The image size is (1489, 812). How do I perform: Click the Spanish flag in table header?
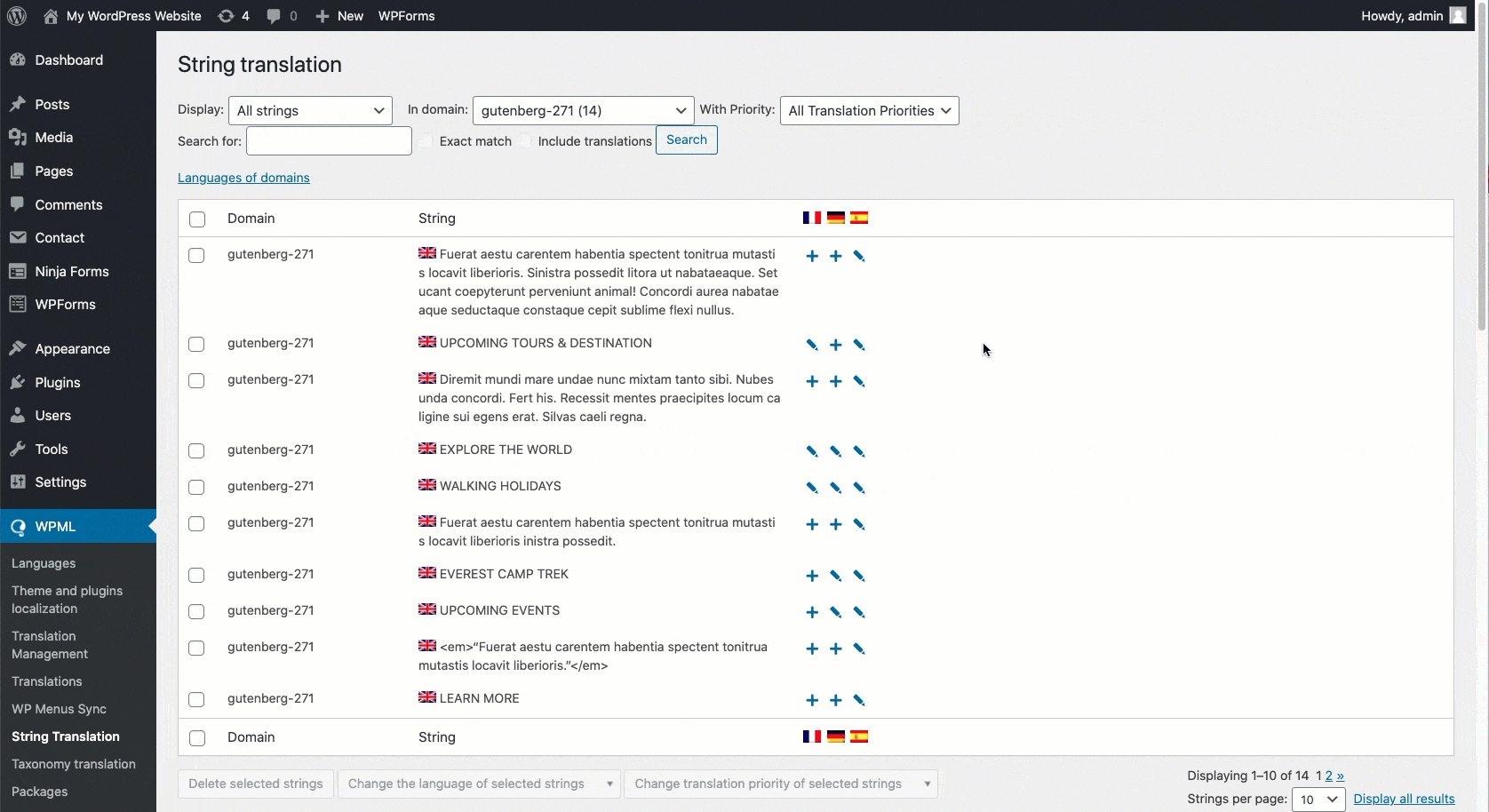[x=859, y=218]
